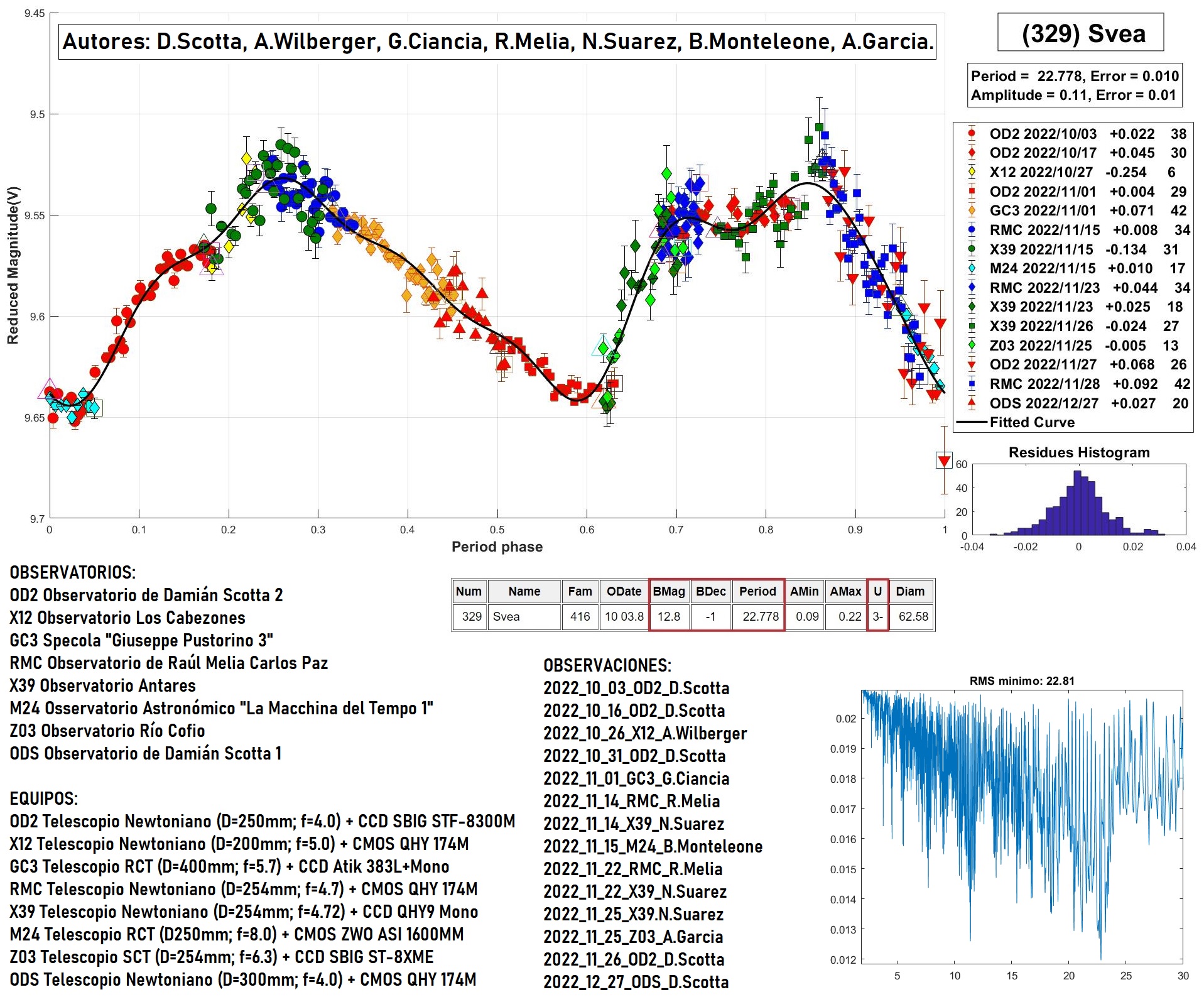
Task: Click the 'Period phase' axis label
Action: [x=497, y=547]
